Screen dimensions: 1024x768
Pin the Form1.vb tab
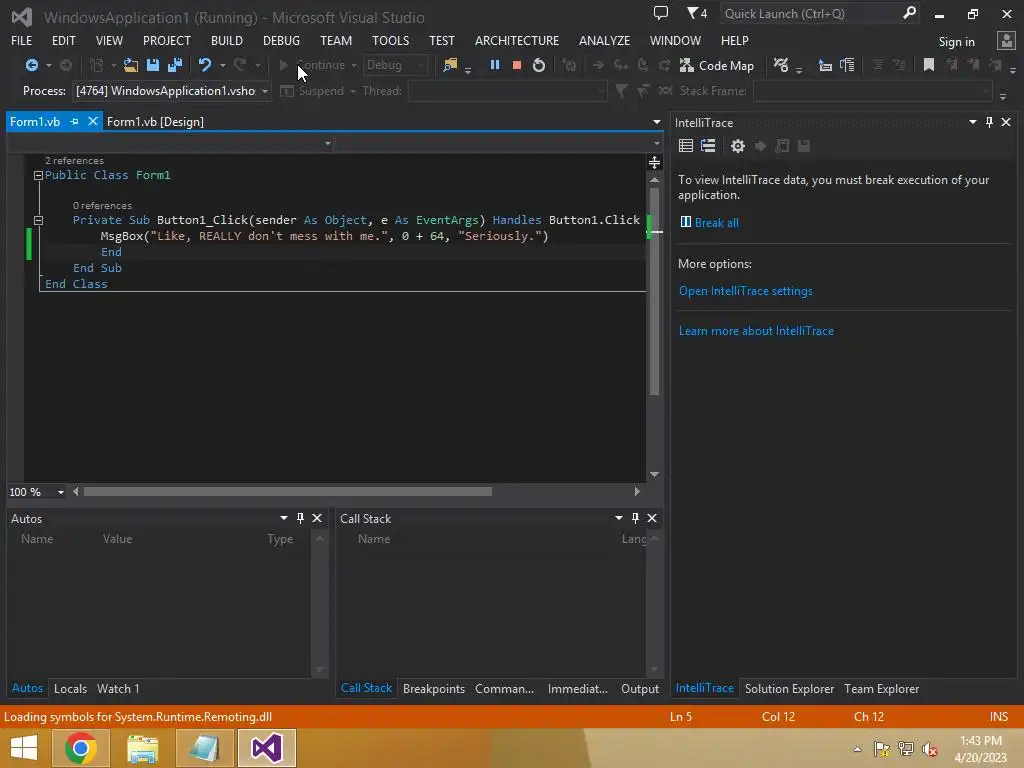pos(74,121)
